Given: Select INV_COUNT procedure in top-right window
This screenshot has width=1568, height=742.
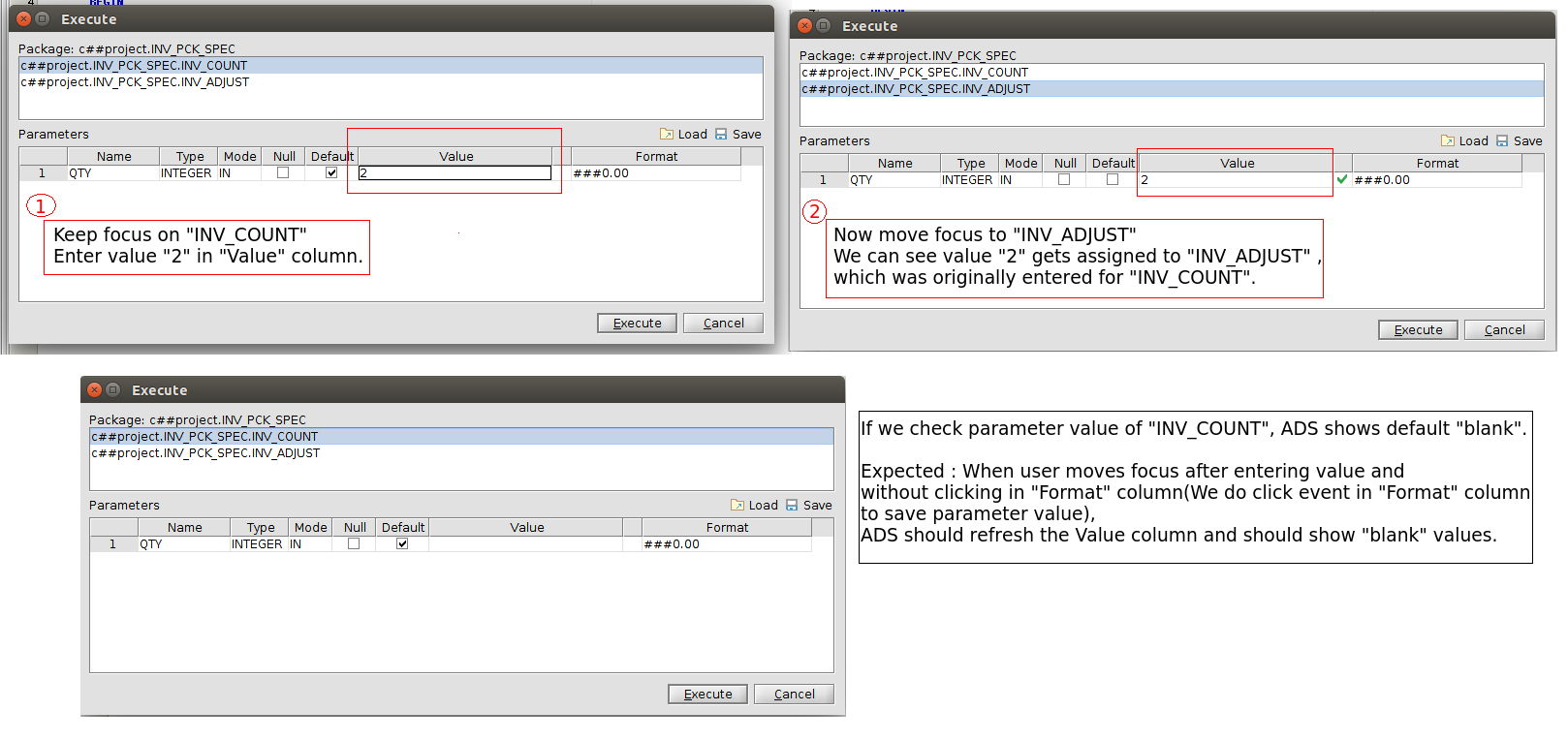Looking at the screenshot, I should click(x=1172, y=73).
